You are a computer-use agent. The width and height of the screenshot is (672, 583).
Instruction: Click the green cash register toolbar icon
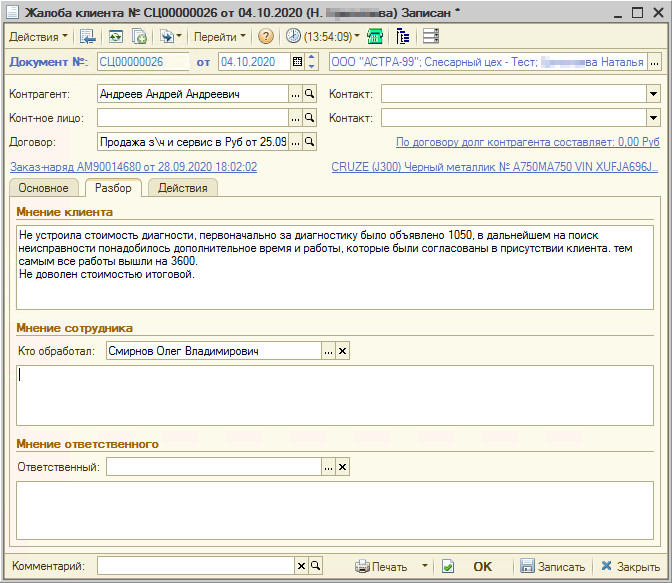coord(375,36)
